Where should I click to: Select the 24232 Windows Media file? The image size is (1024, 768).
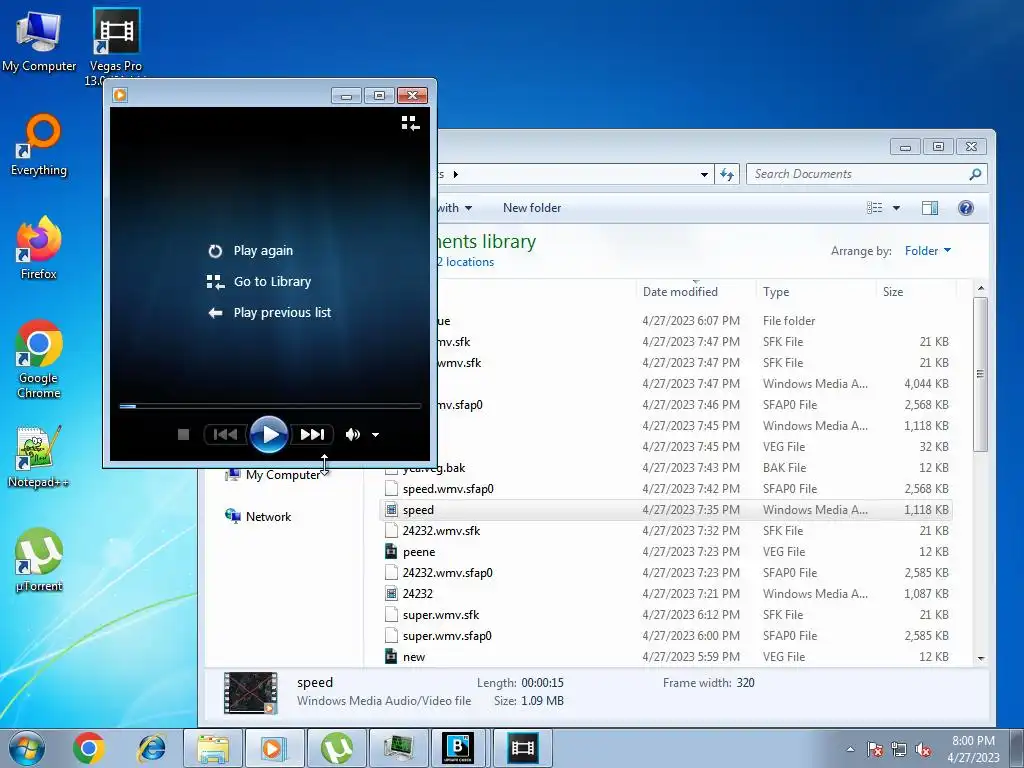point(409,594)
